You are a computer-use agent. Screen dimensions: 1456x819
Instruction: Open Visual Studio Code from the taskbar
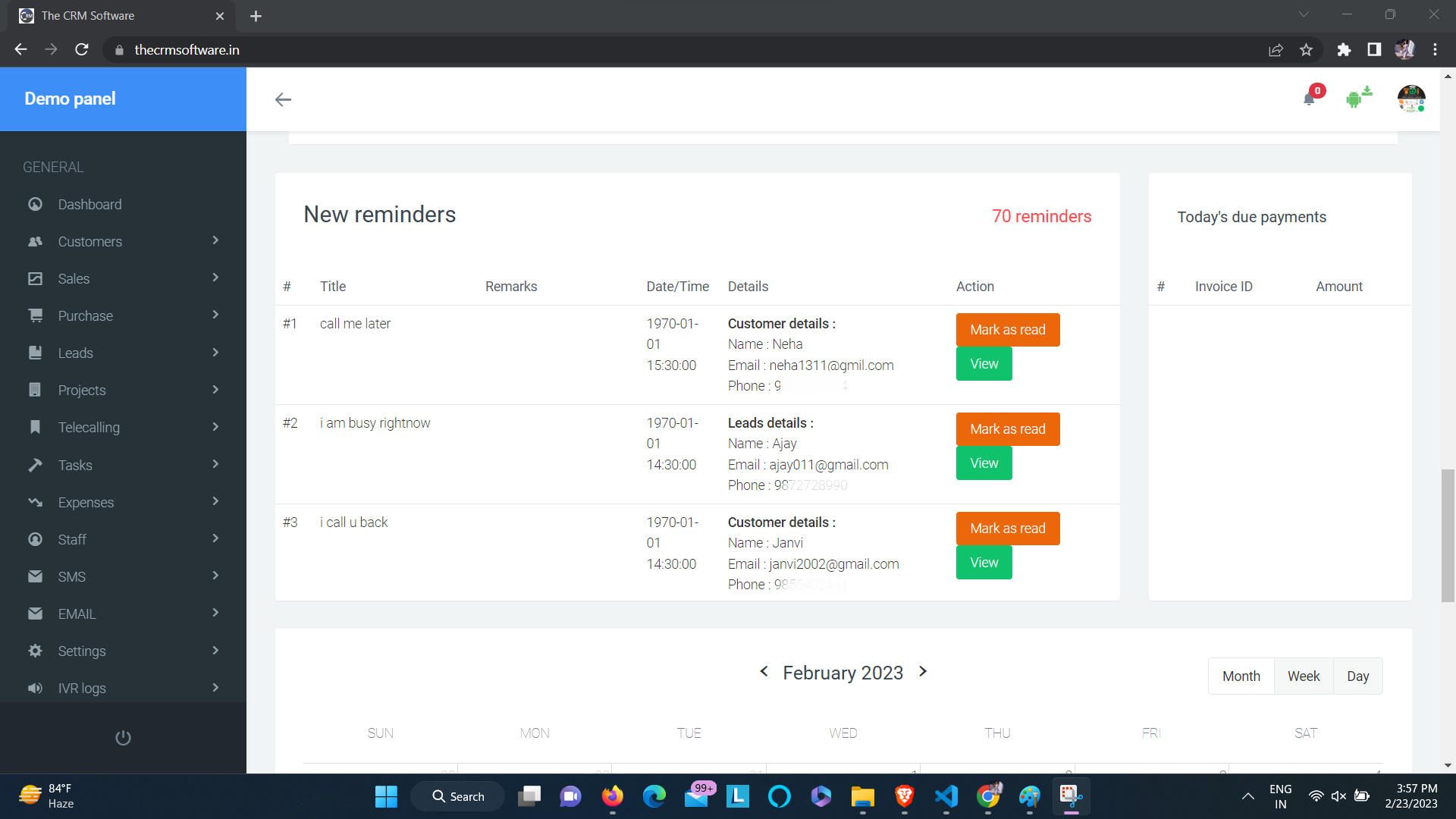pos(946,796)
